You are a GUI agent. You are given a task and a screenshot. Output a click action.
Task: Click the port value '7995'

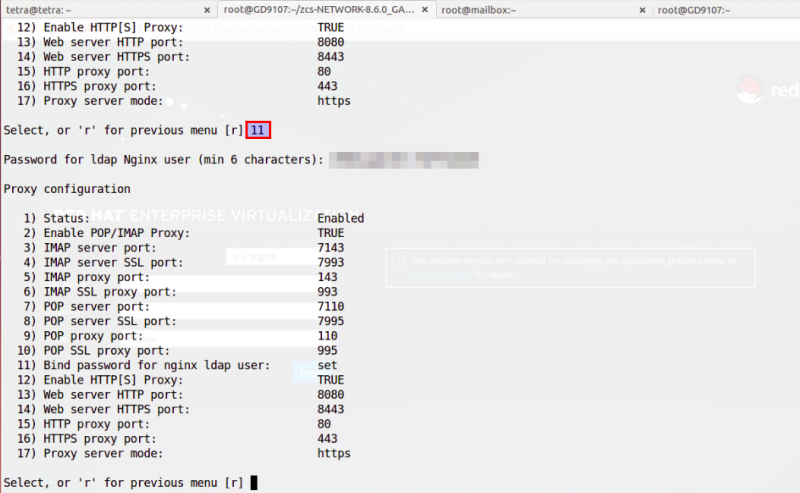coord(331,322)
